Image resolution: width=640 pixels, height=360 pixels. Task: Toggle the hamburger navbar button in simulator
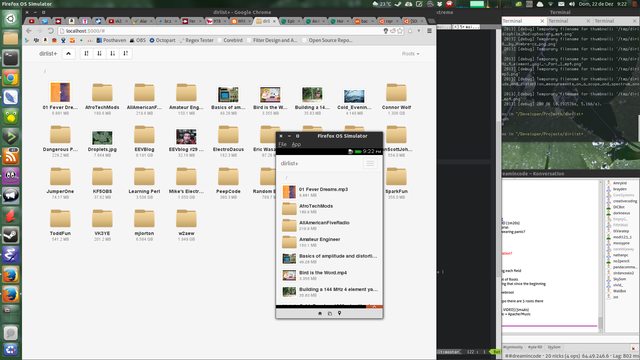pyautogui.click(x=370, y=163)
